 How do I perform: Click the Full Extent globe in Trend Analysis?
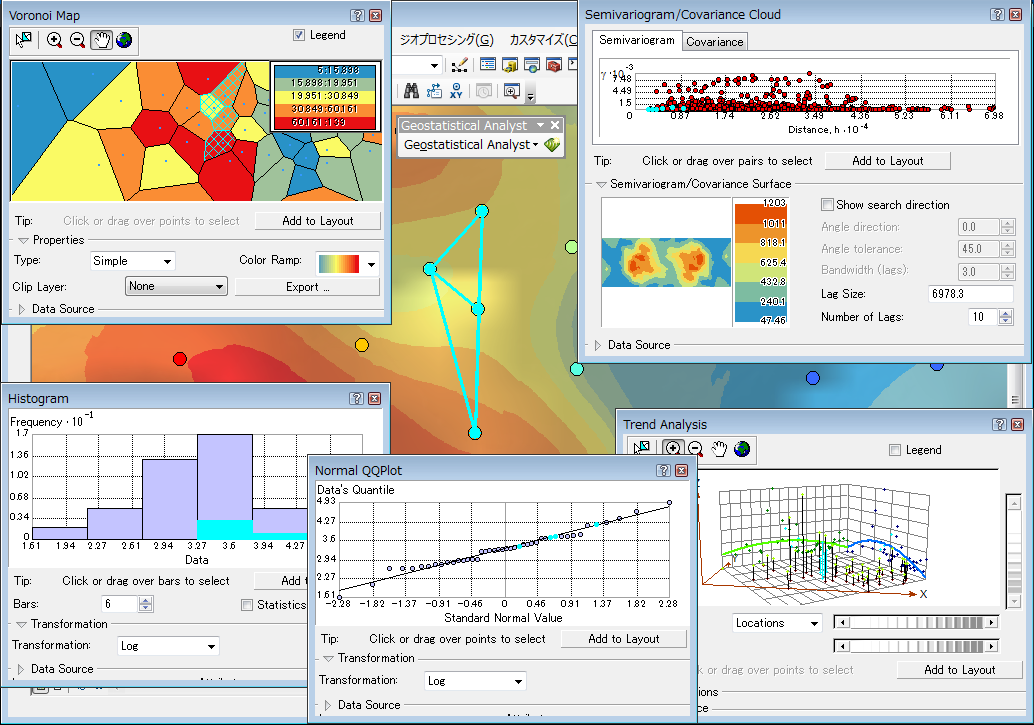click(x=741, y=449)
